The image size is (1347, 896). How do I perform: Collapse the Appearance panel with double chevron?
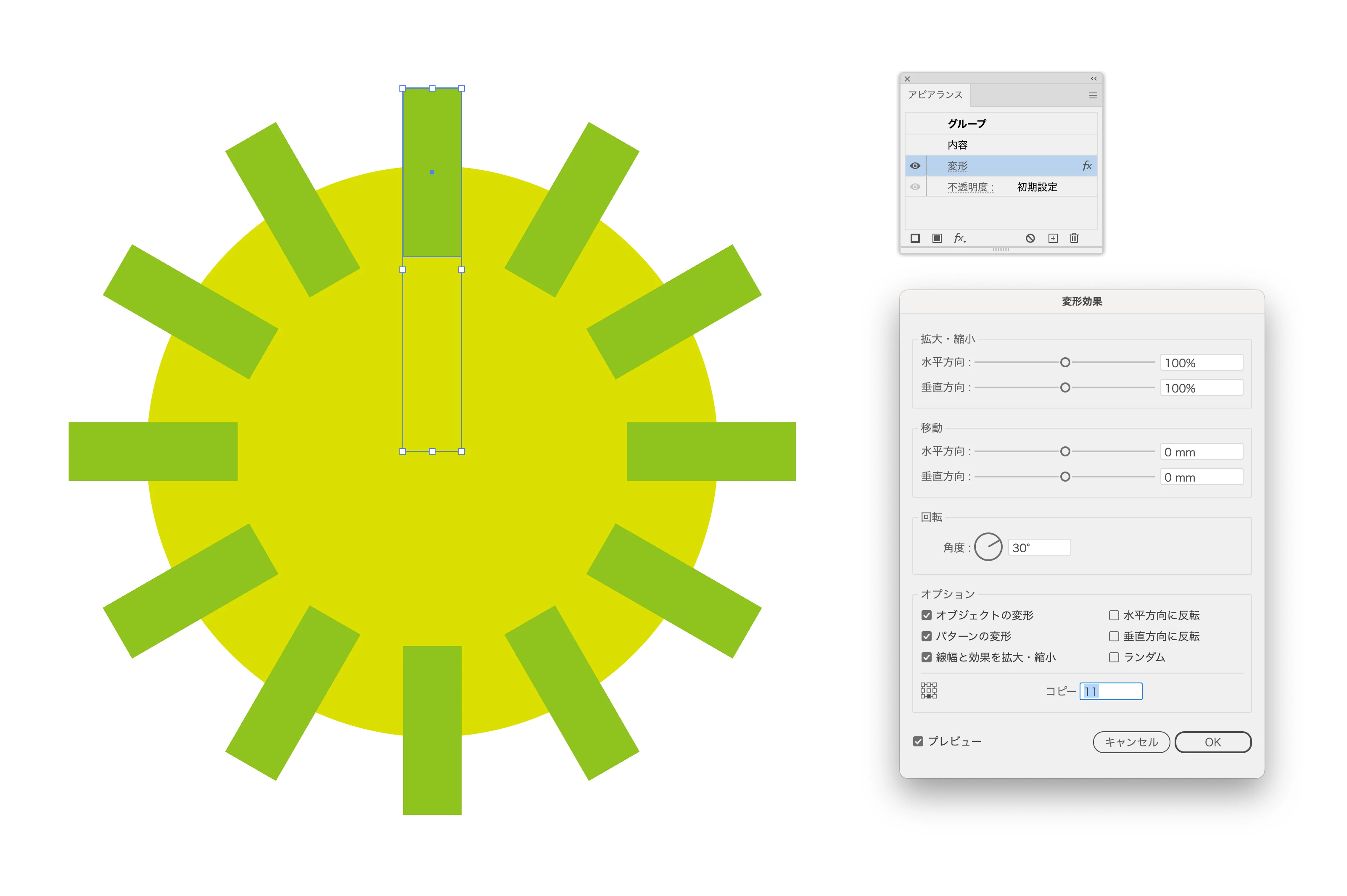point(1093,79)
